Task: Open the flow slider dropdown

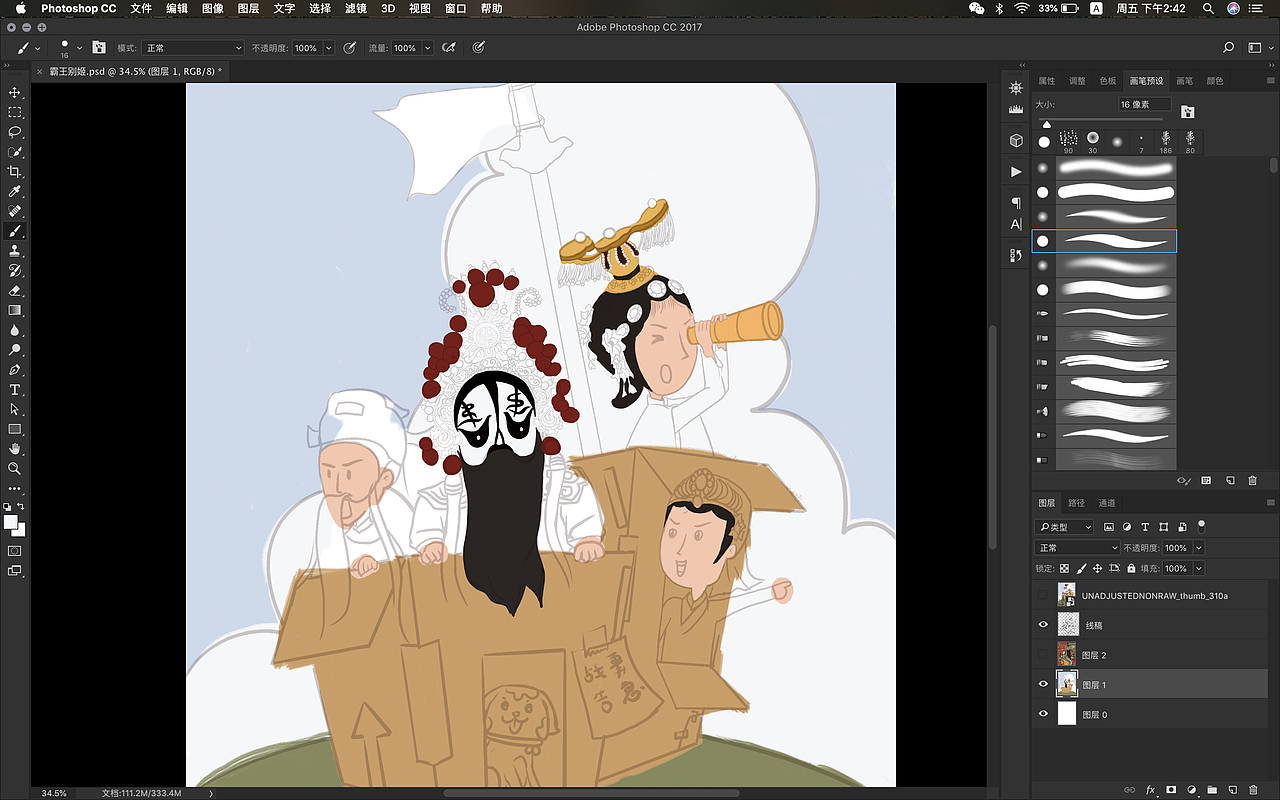Action: 428,48
